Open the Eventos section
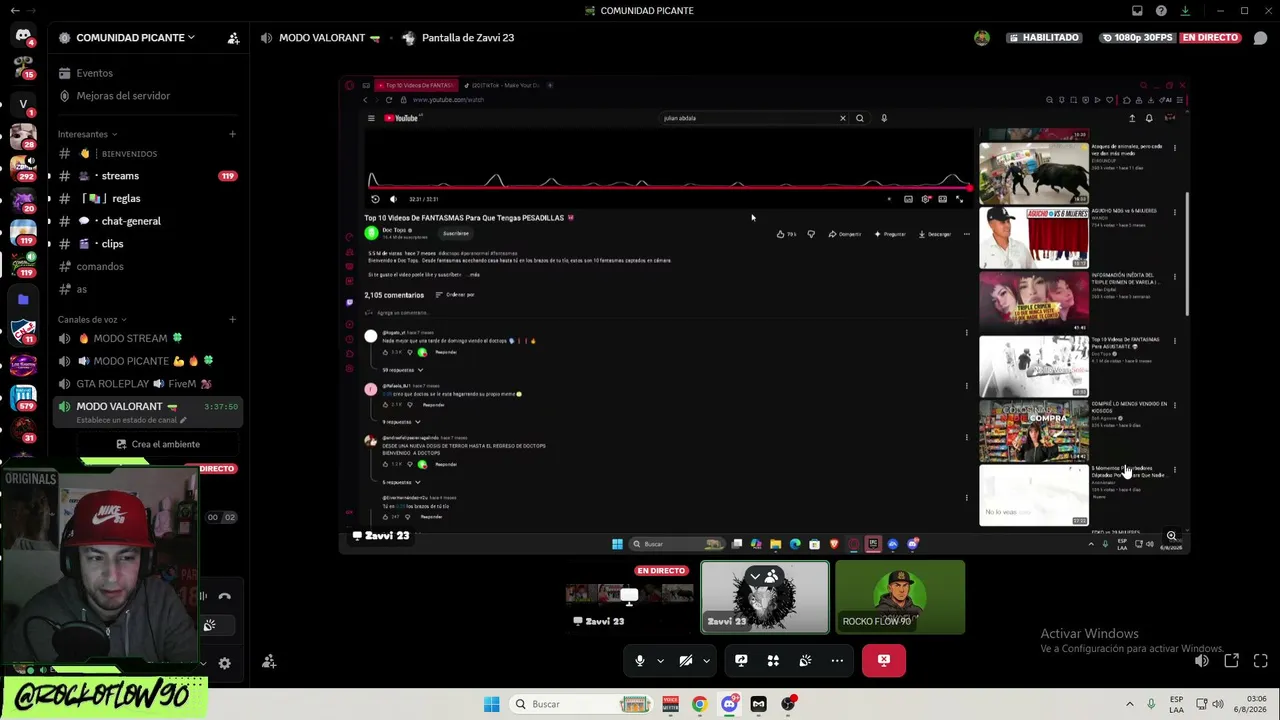1280x720 pixels. tap(146, 73)
